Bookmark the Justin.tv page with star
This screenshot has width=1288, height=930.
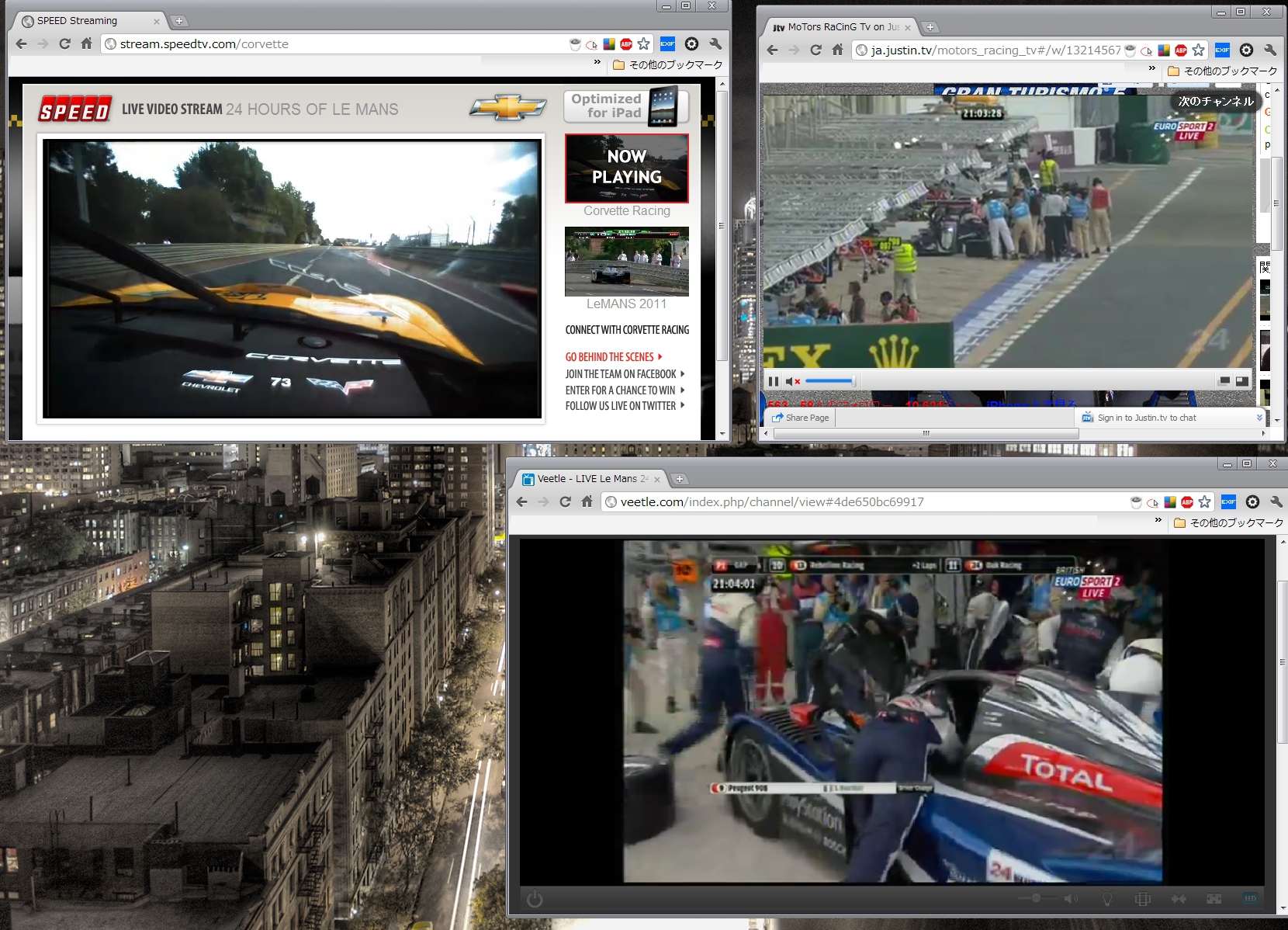coord(1199,50)
